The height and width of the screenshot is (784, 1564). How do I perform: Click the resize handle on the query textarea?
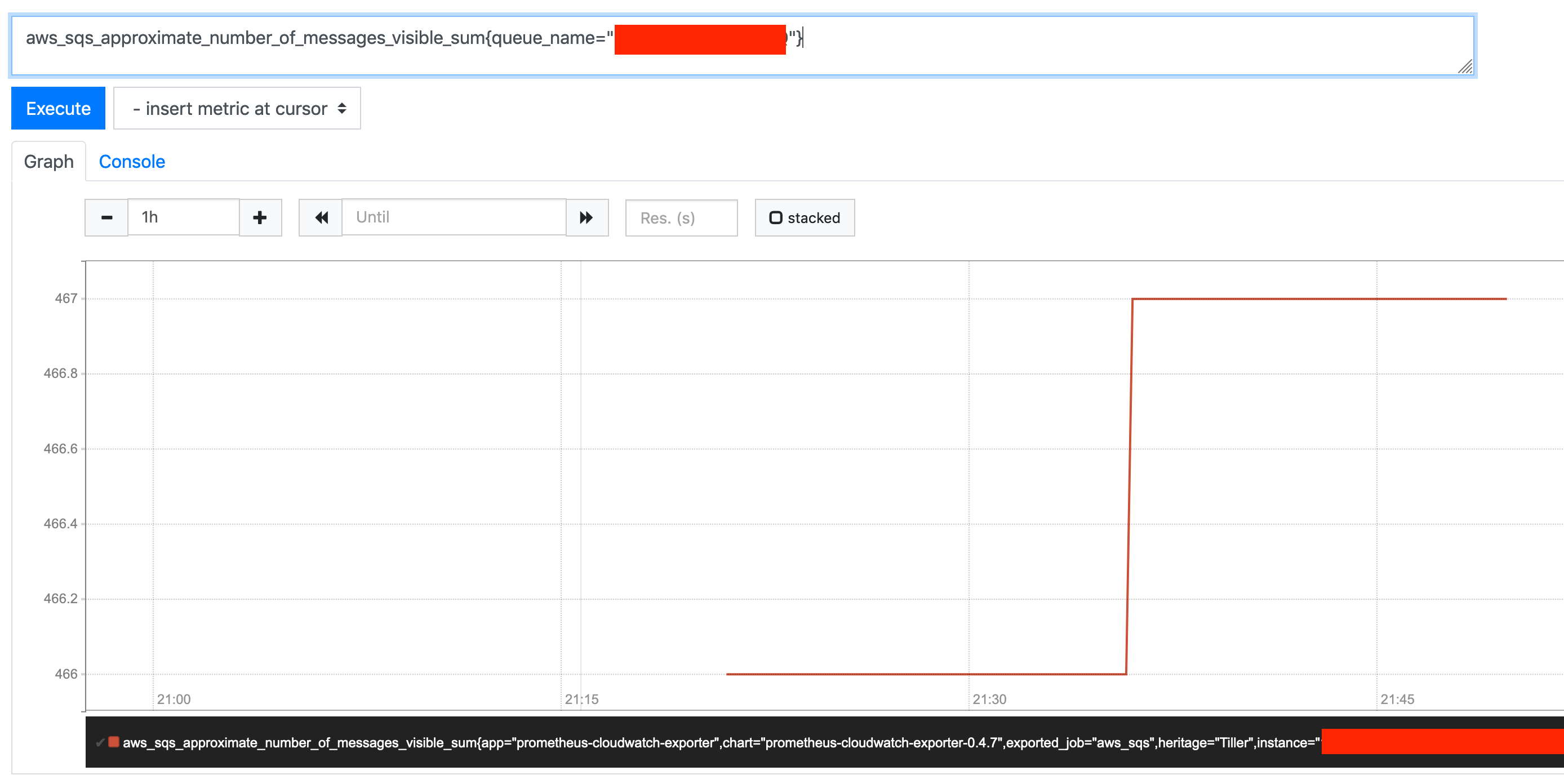pos(1464,68)
